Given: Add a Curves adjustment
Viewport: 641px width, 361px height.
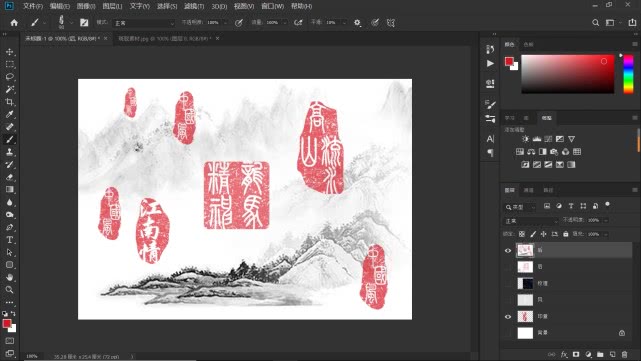Looking at the screenshot, I should coord(548,139).
